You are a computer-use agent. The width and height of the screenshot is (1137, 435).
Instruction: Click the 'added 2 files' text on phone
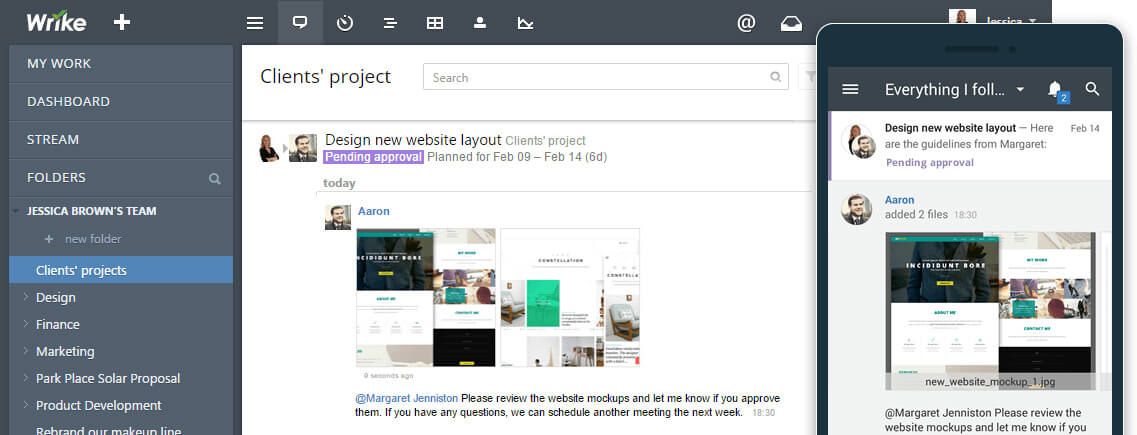coord(917,215)
